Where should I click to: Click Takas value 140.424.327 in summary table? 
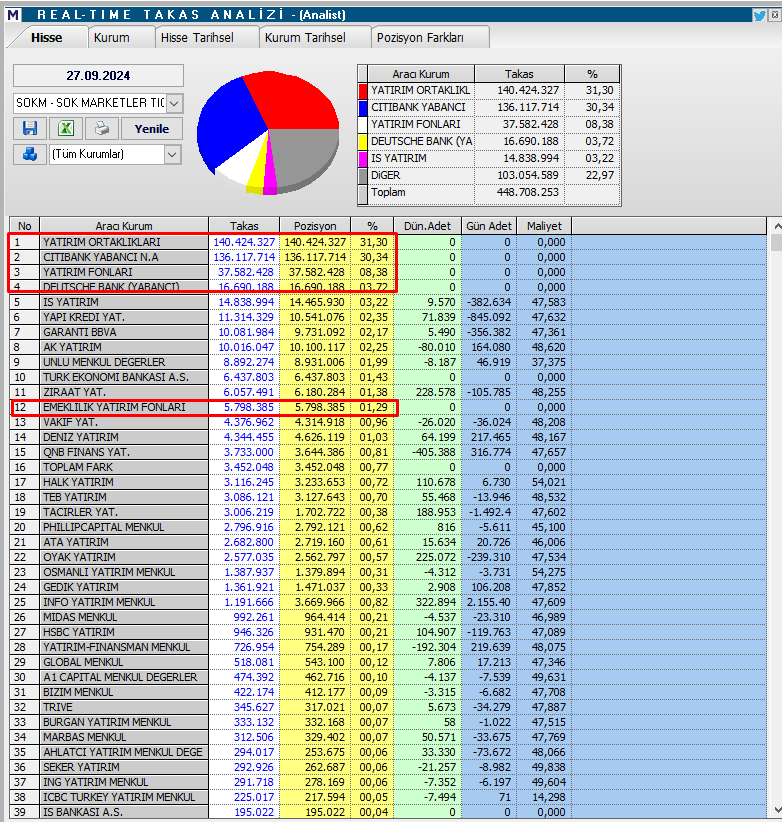(x=528, y=90)
